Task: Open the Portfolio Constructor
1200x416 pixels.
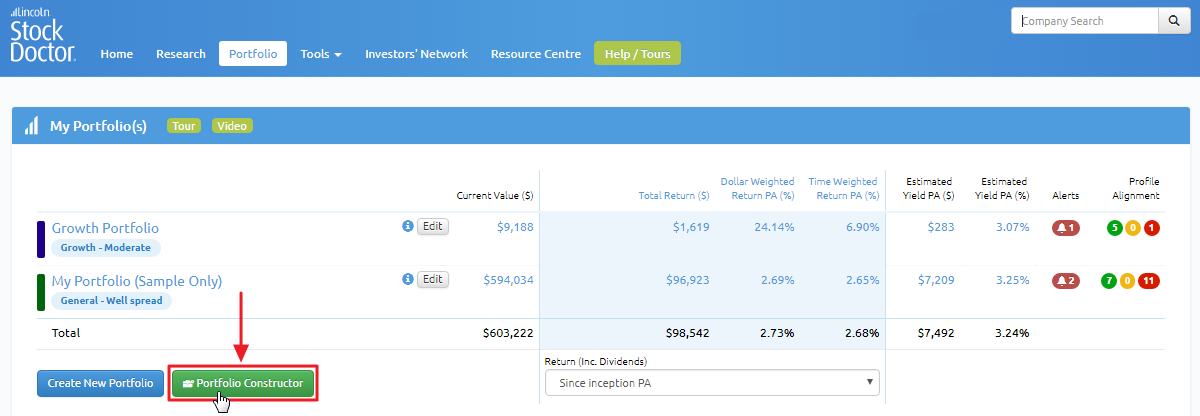Action: (x=243, y=383)
